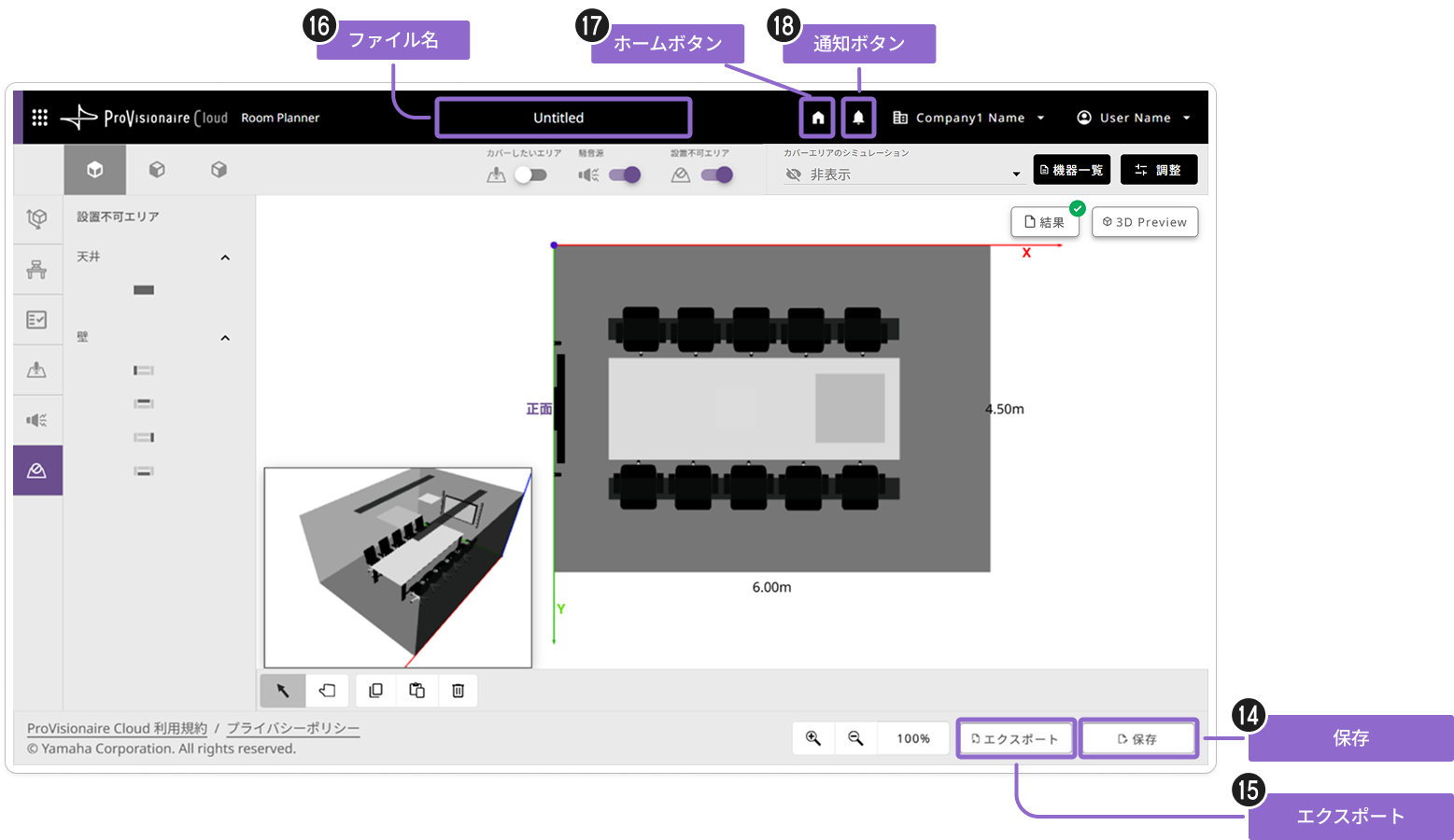Click the 調整 button
The image size is (1454, 840).
1159,170
